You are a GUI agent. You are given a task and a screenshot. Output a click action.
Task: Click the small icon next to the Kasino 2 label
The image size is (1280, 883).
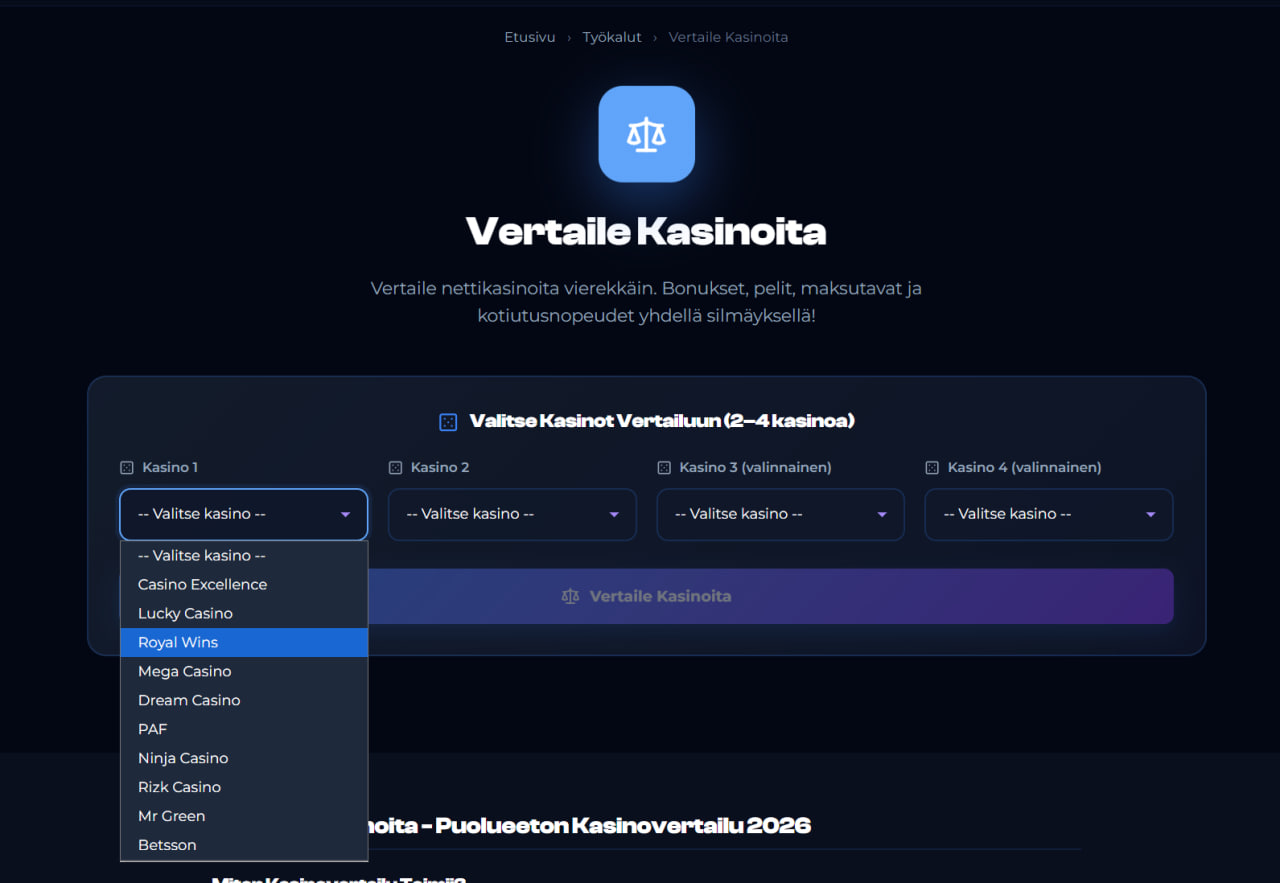(x=394, y=467)
